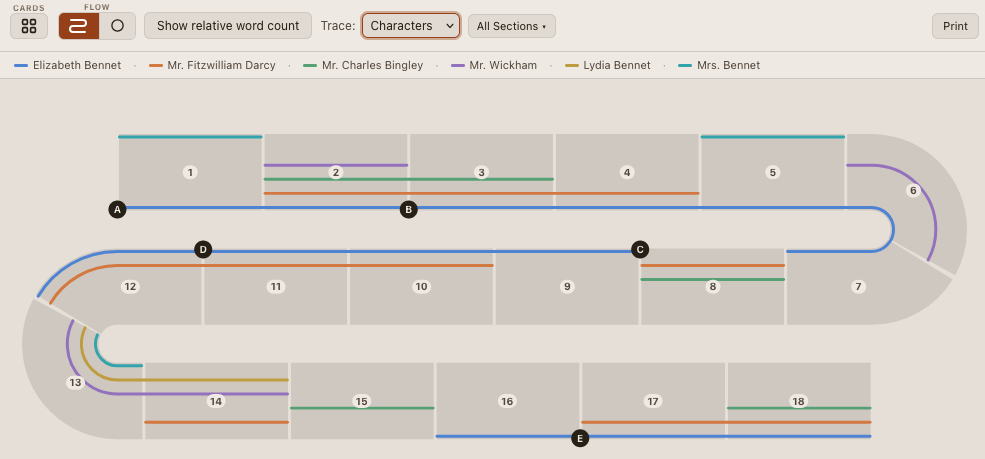Open scene 7 tile
Image resolution: width=985 pixels, height=459 pixels.
[858, 287]
